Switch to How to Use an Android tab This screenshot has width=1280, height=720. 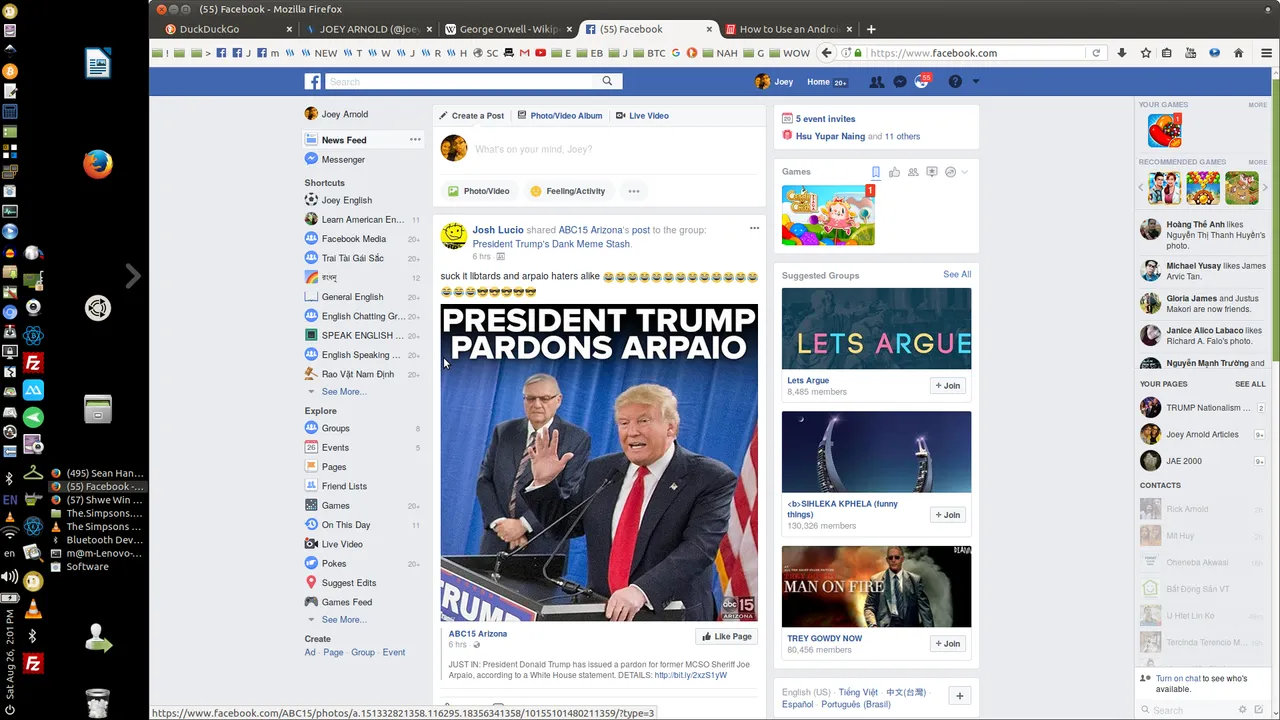click(788, 29)
